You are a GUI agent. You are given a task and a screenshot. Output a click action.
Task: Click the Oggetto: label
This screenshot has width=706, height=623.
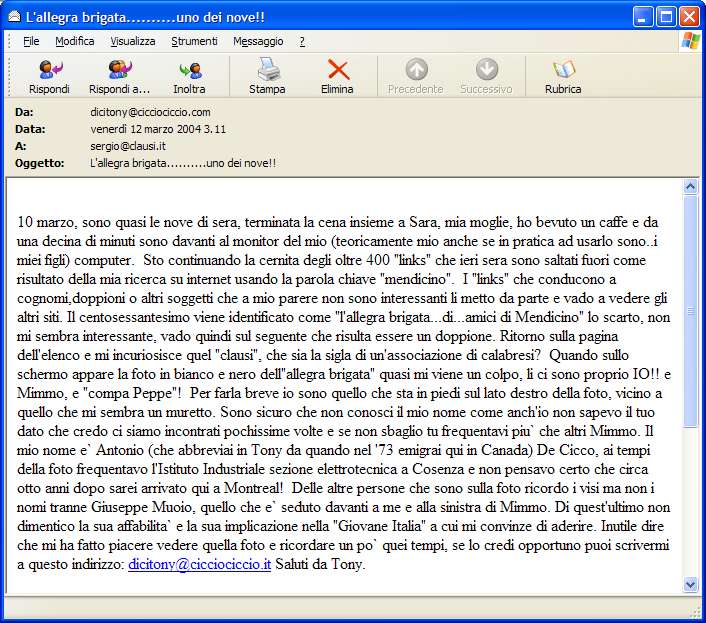pyautogui.click(x=40, y=163)
